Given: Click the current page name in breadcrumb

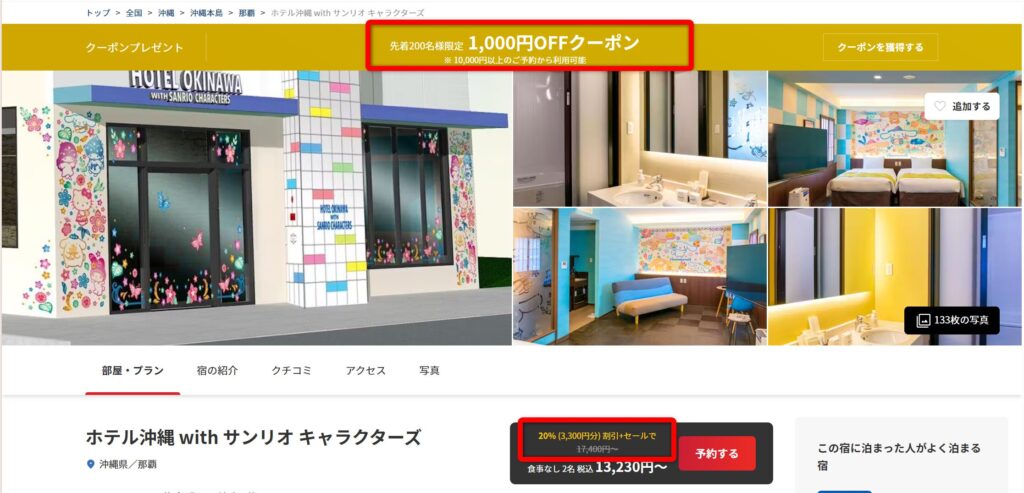Looking at the screenshot, I should 347,12.
